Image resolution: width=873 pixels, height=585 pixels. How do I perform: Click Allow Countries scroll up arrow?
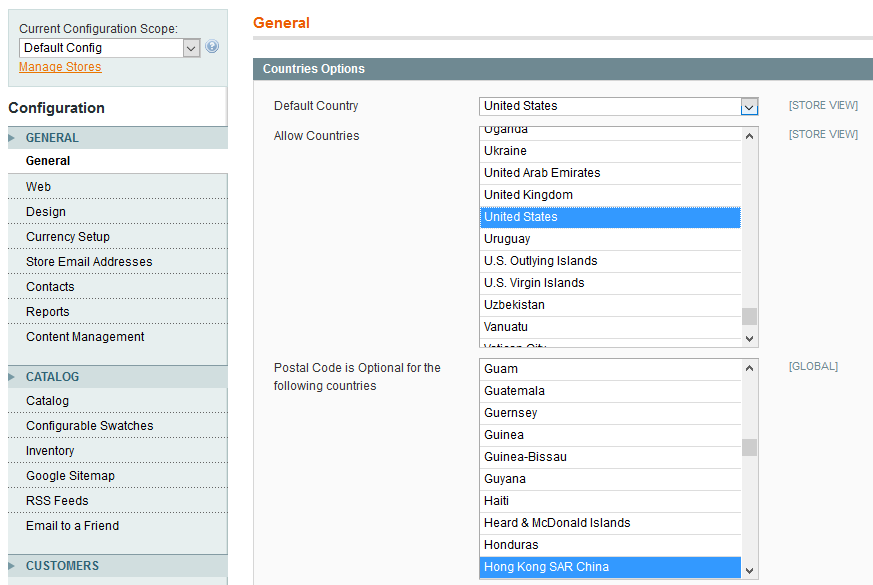(749, 136)
